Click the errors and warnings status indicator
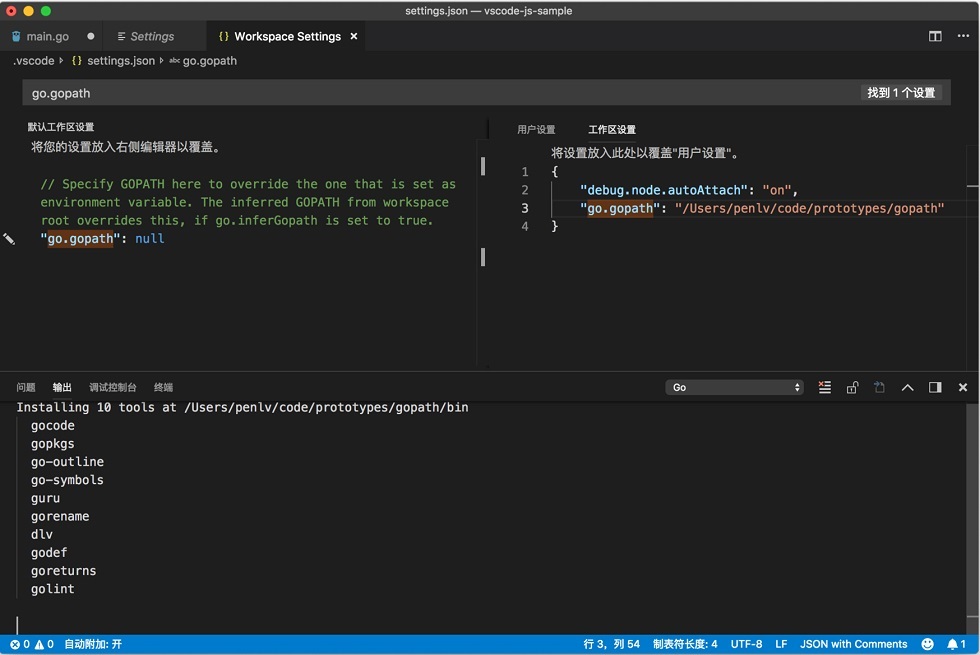 pyautogui.click(x=32, y=644)
